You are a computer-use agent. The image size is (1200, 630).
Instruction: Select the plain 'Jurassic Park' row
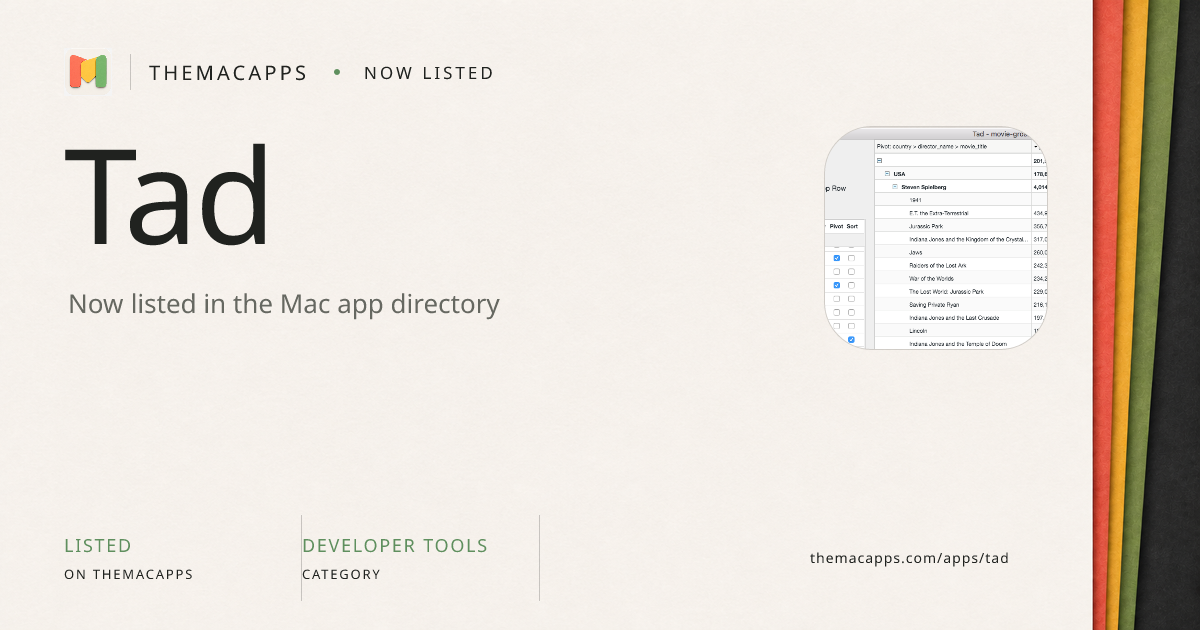click(926, 226)
